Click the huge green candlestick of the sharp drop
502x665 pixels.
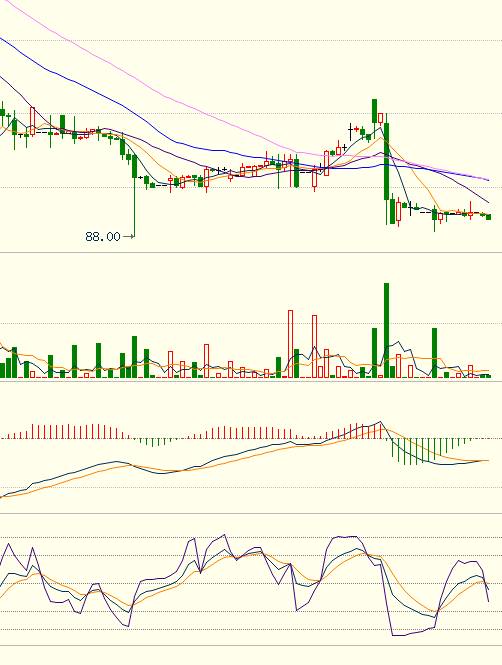[x=386, y=161]
